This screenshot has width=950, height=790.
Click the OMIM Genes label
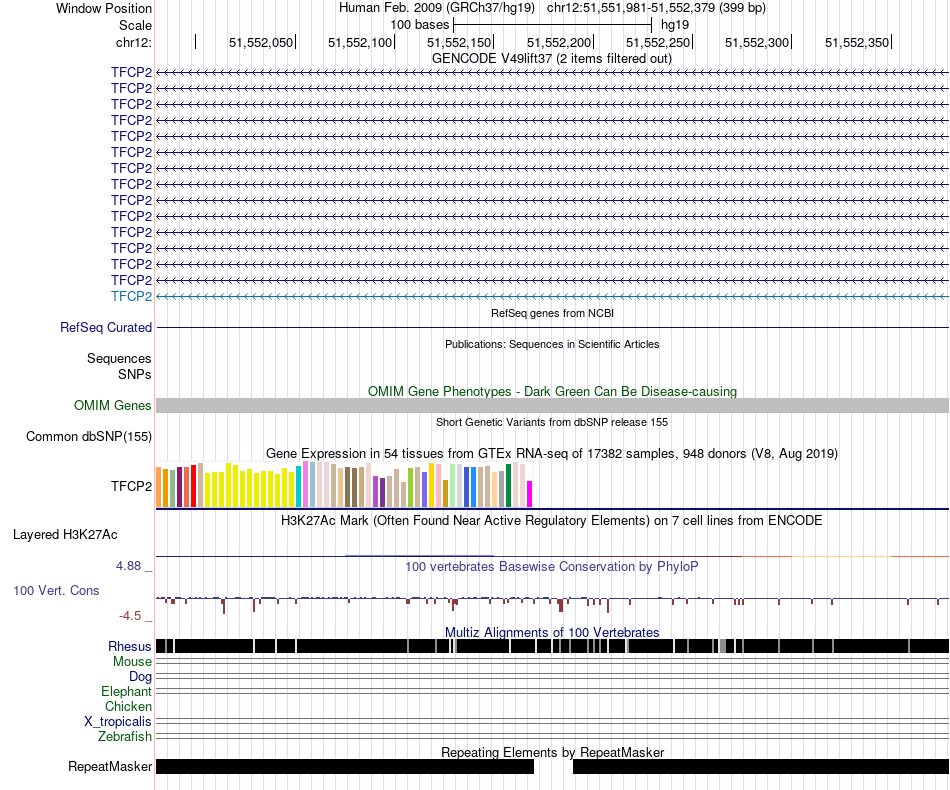(113, 405)
